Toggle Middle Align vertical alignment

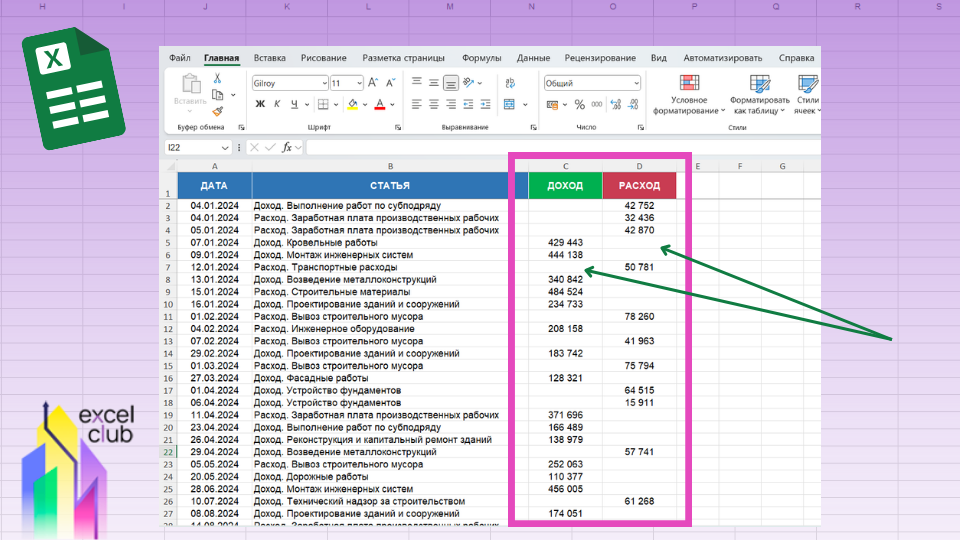coord(433,82)
